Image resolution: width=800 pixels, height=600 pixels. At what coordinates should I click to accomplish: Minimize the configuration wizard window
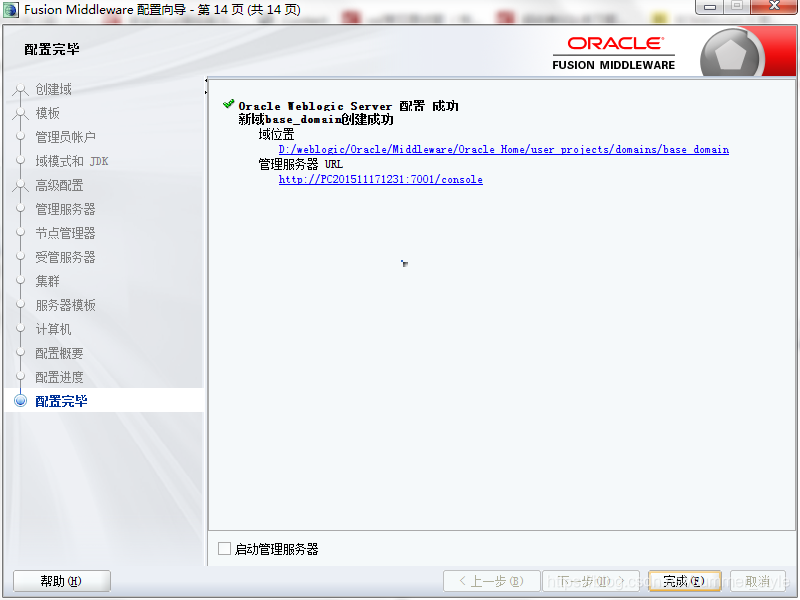710,7
